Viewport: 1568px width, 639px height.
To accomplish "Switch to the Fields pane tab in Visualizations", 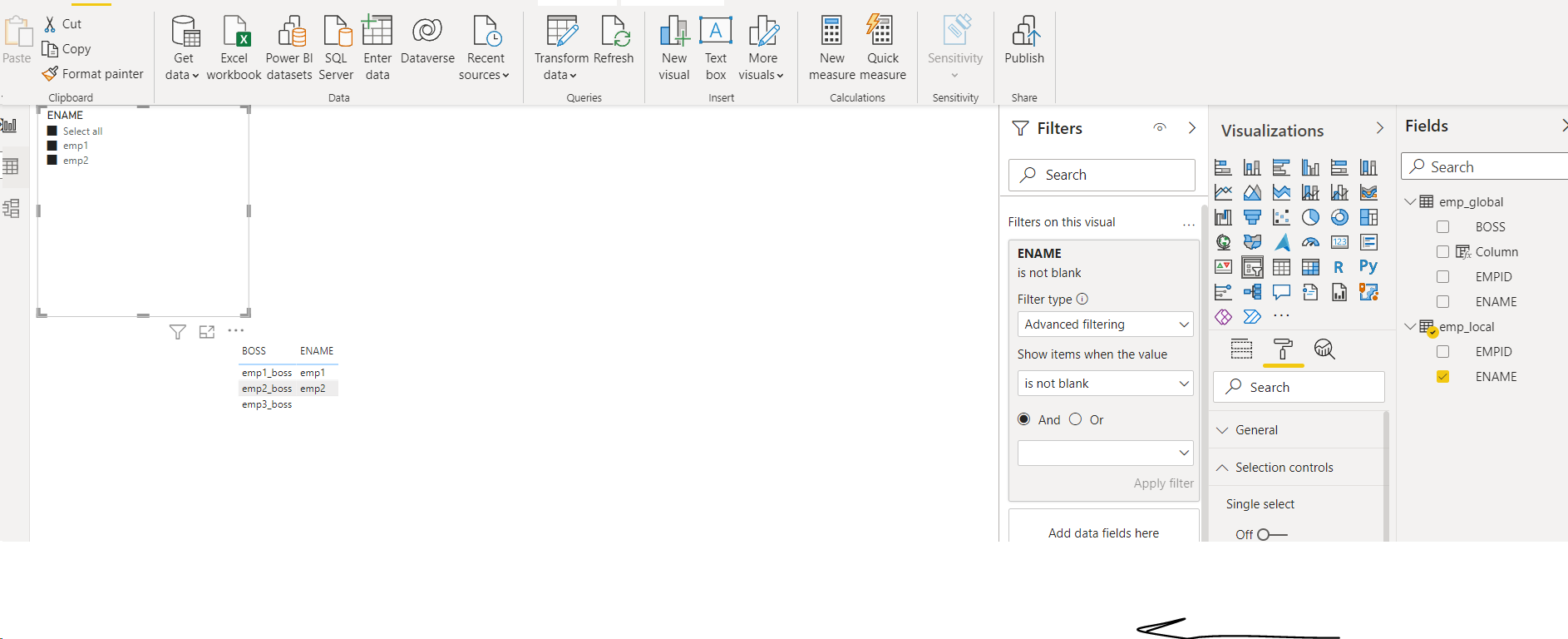I will pos(1241,349).
